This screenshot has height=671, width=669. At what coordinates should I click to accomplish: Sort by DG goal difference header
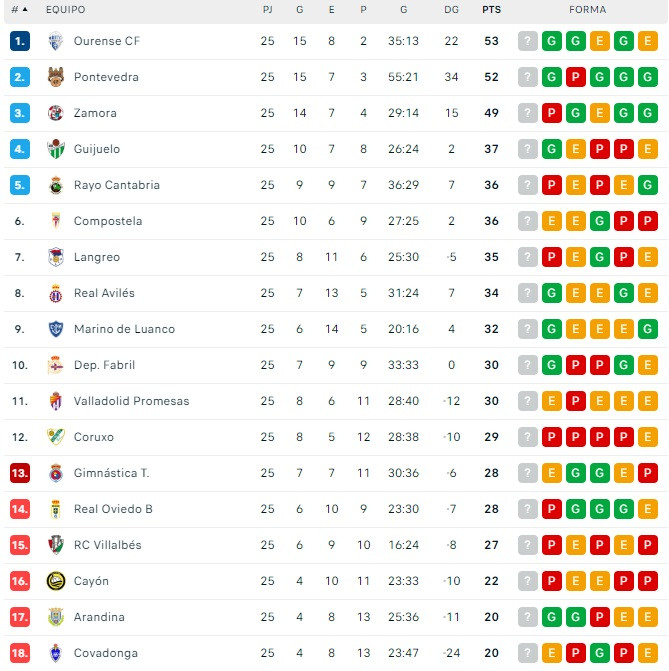[451, 9]
